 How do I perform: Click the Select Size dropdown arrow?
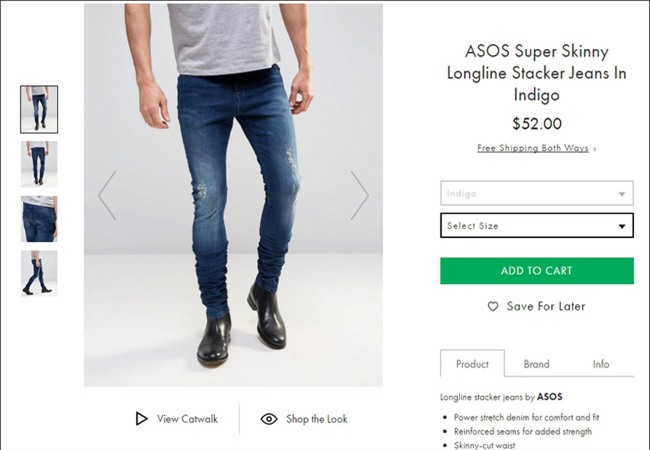click(x=623, y=227)
